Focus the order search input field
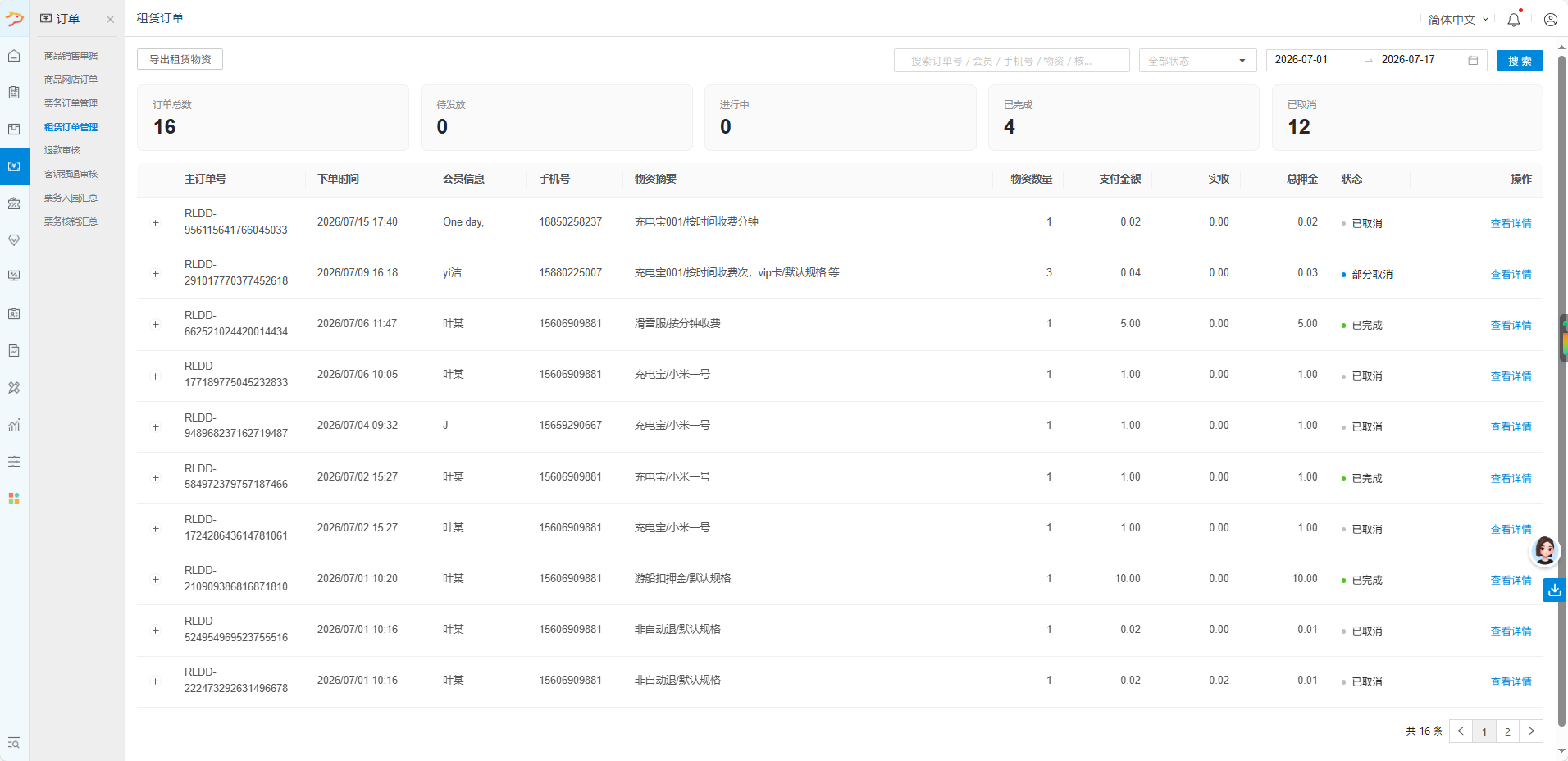 1012,61
